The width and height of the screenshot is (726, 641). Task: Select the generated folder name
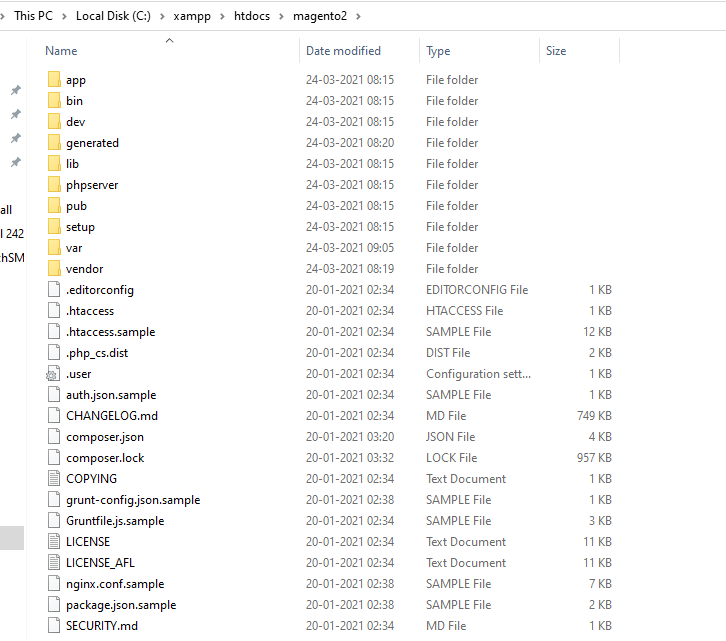click(x=92, y=143)
